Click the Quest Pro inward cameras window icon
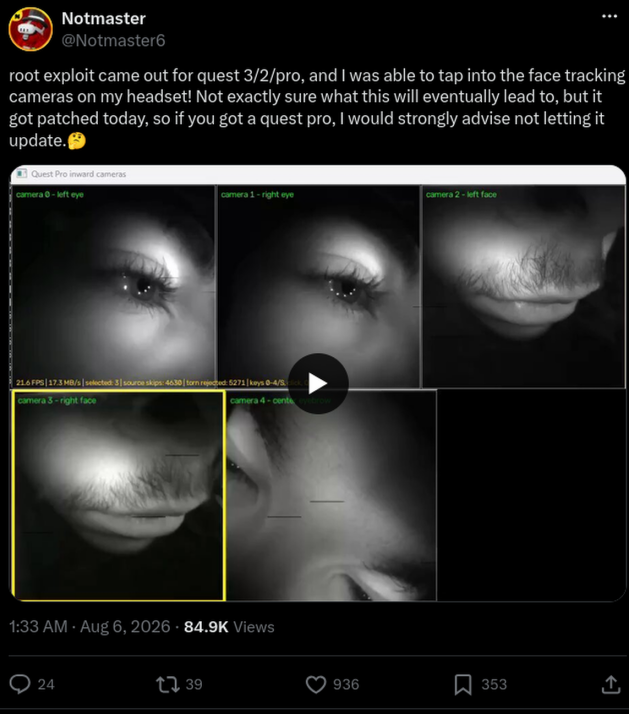Viewport: 629px width, 714px height. [21, 173]
